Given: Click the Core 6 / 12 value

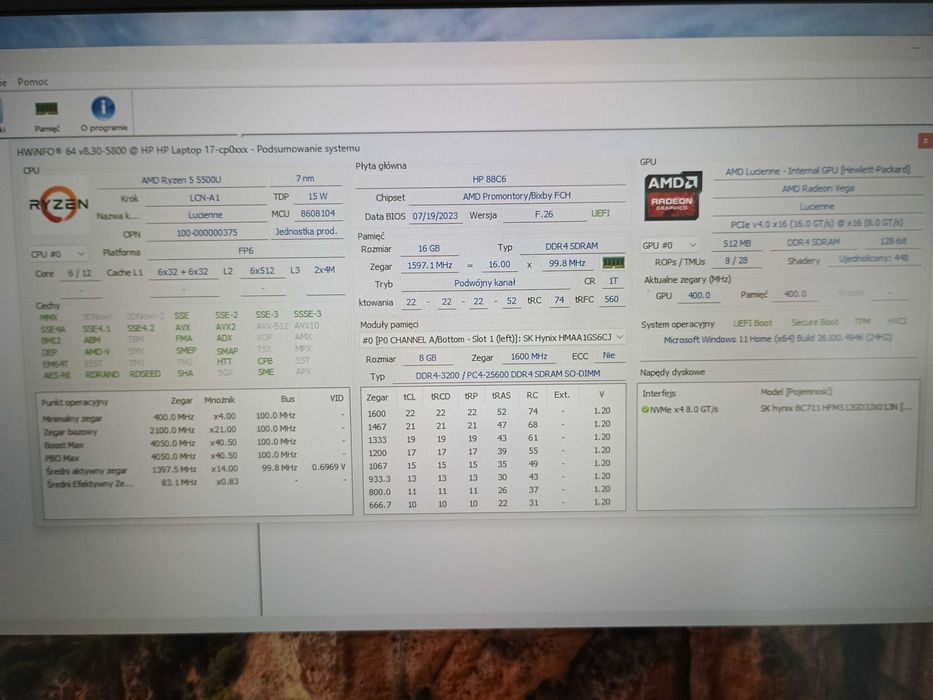Looking at the screenshot, I should pyautogui.click(x=80, y=273).
